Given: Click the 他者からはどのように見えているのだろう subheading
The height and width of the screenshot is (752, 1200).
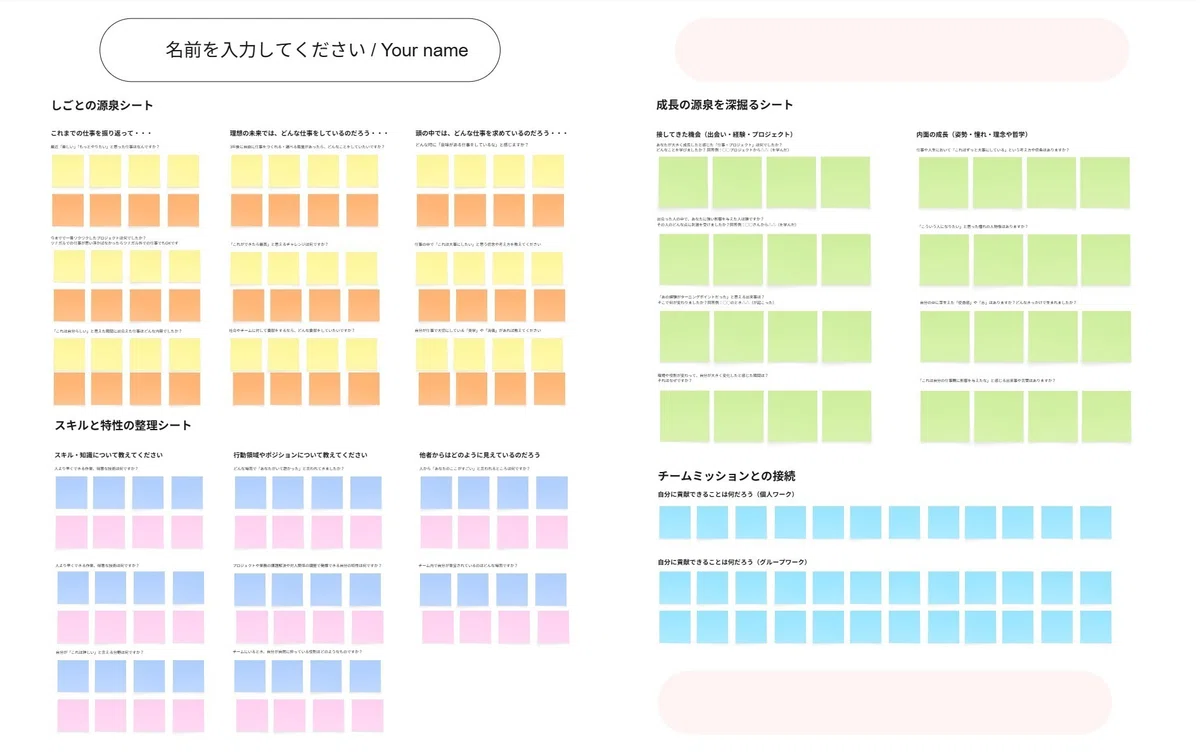Looking at the screenshot, I should pos(480,455).
